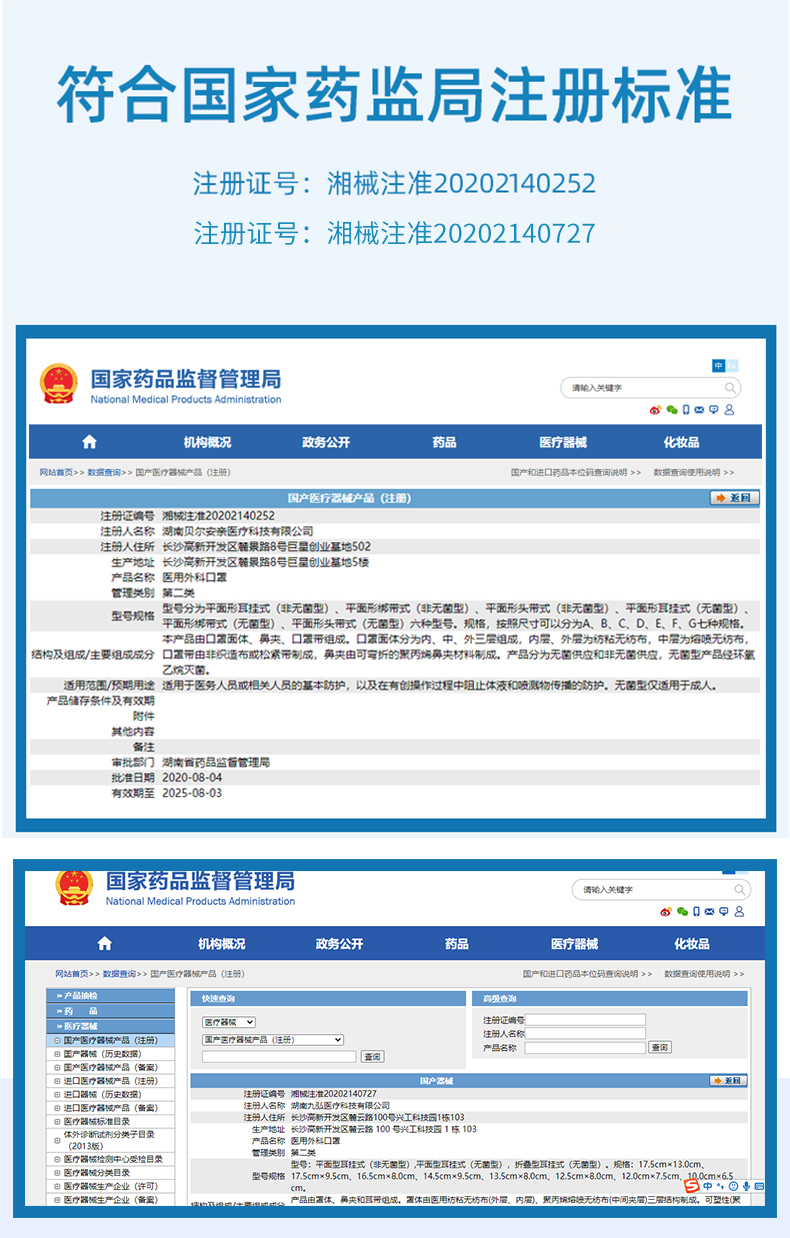Click the user account icon on the lower page
The image size is (790, 1238).
(x=739, y=911)
